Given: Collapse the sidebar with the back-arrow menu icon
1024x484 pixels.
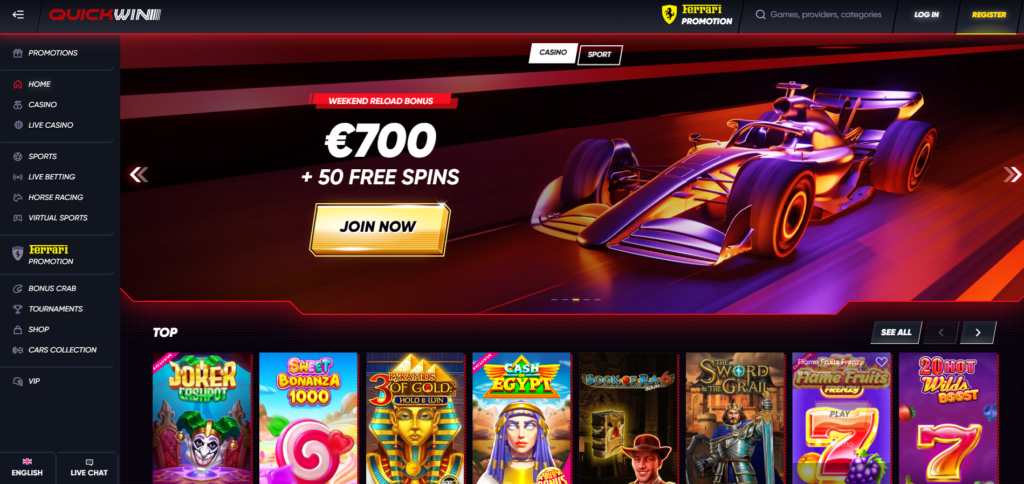Looking at the screenshot, I should tap(18, 14).
